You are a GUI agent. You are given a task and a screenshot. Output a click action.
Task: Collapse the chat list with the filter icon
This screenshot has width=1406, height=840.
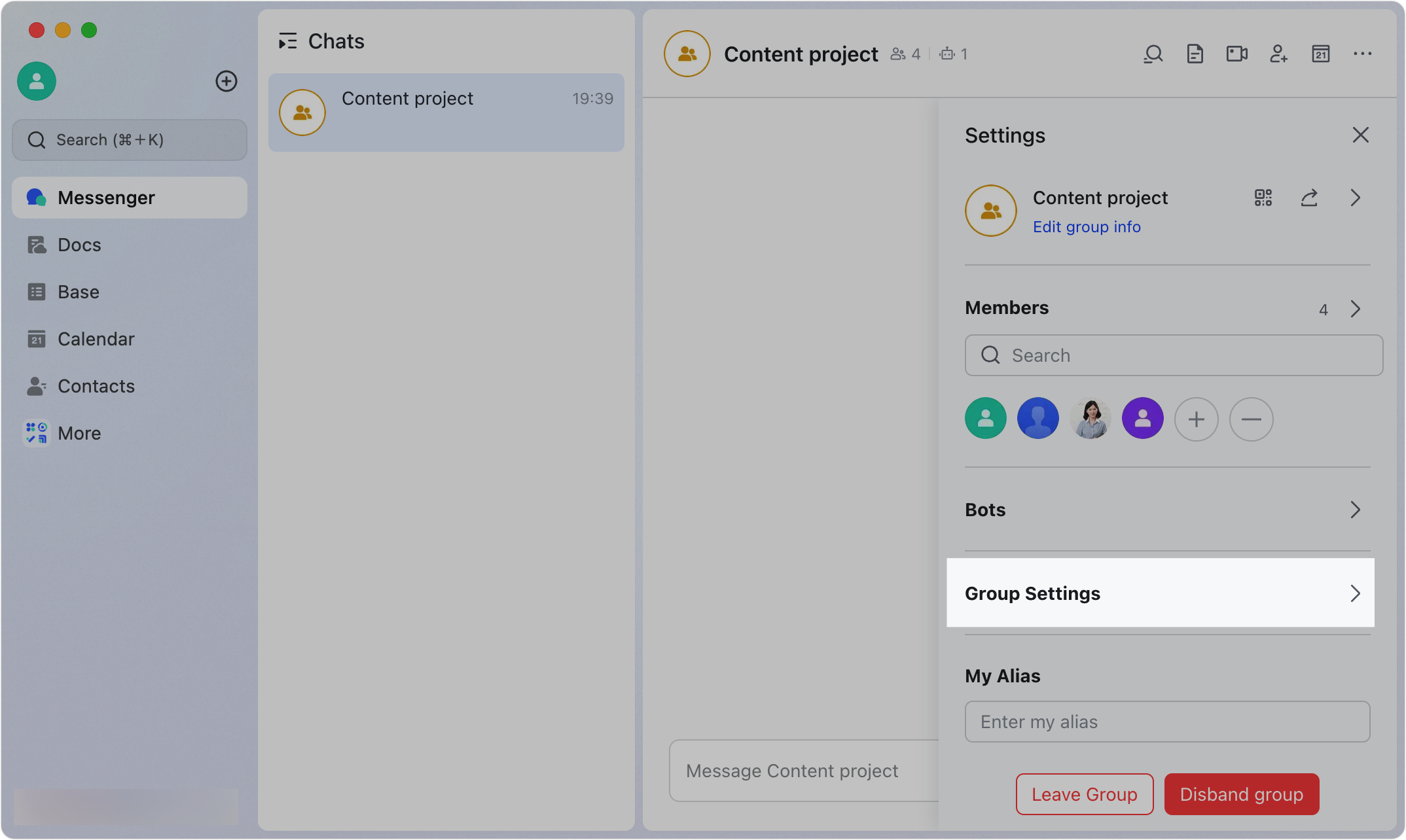point(287,41)
